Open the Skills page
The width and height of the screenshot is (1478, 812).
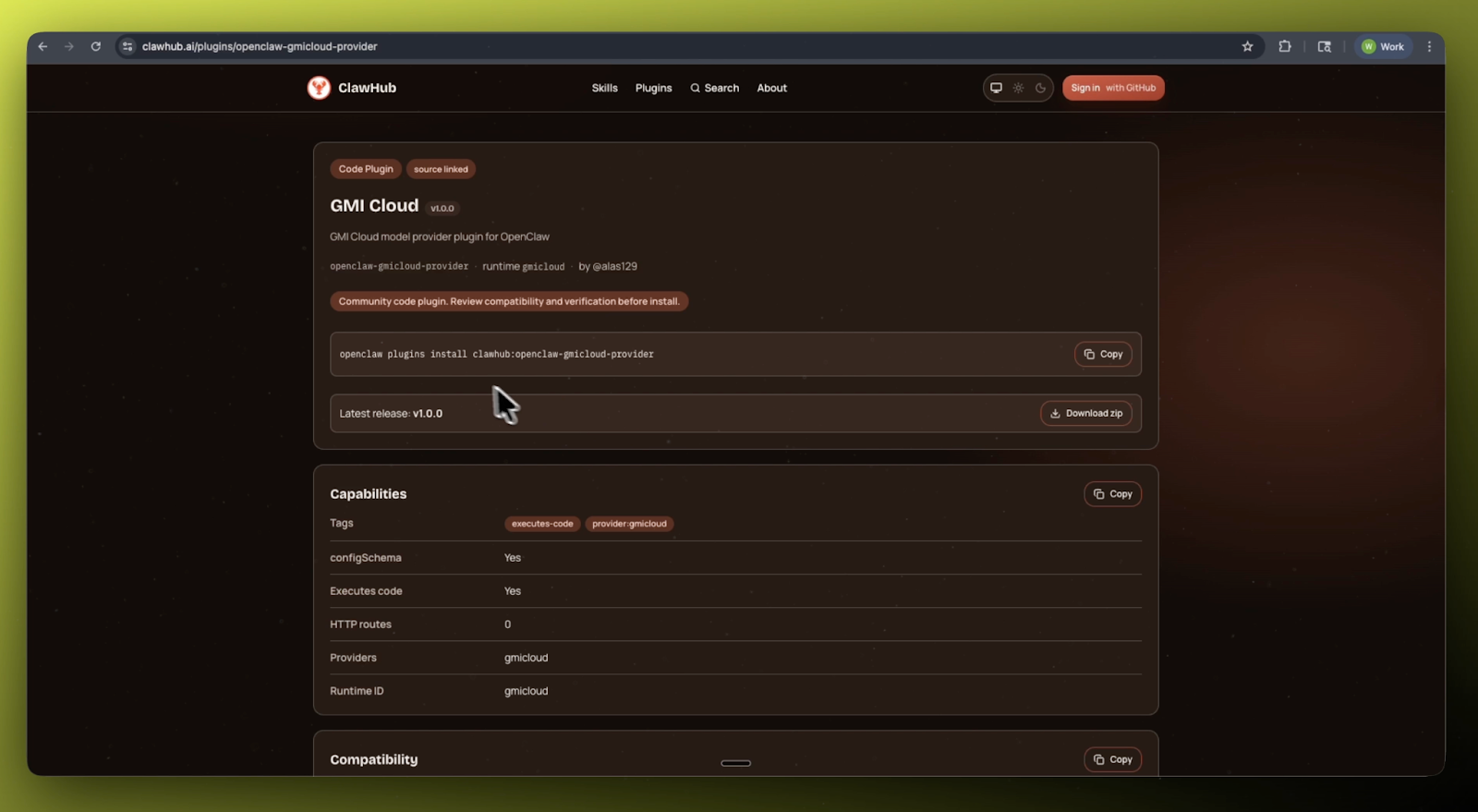(604, 88)
